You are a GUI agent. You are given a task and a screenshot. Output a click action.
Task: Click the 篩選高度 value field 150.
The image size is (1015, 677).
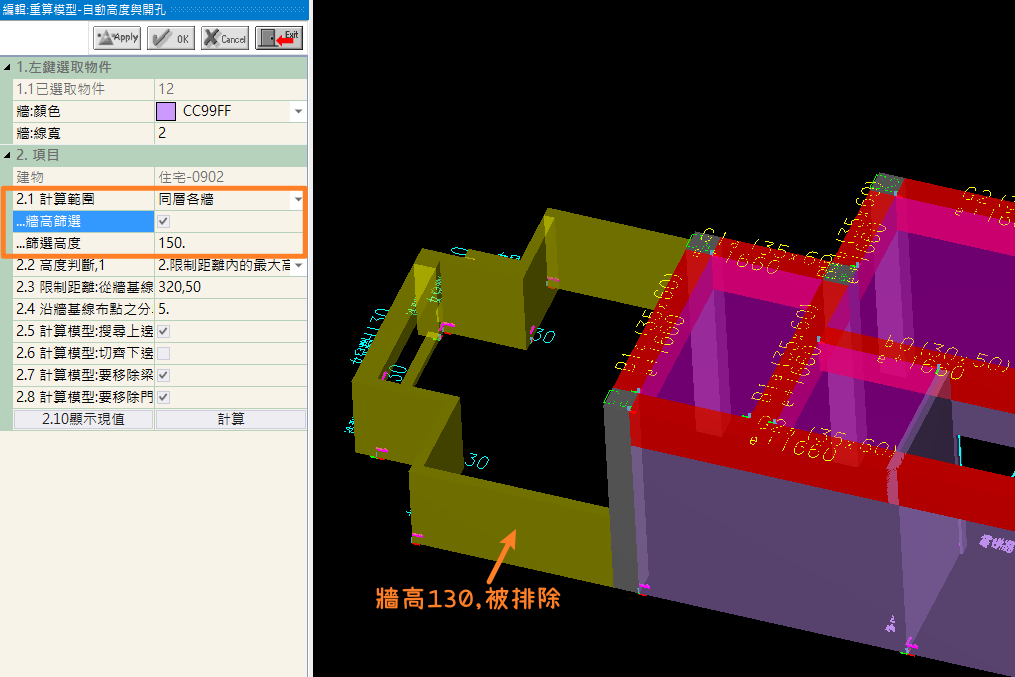228,243
